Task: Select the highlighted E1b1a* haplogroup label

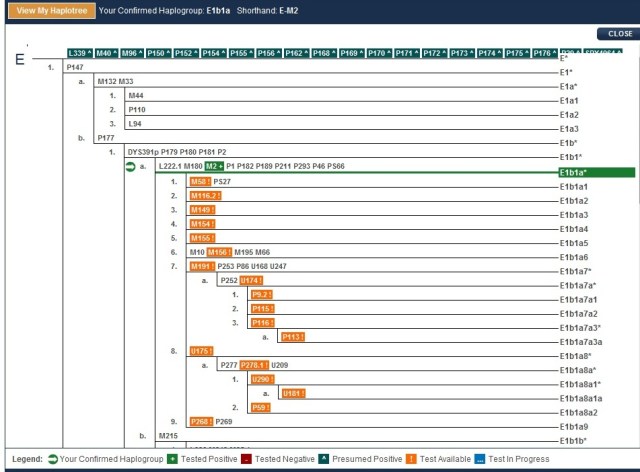Action: pyautogui.click(x=578, y=173)
